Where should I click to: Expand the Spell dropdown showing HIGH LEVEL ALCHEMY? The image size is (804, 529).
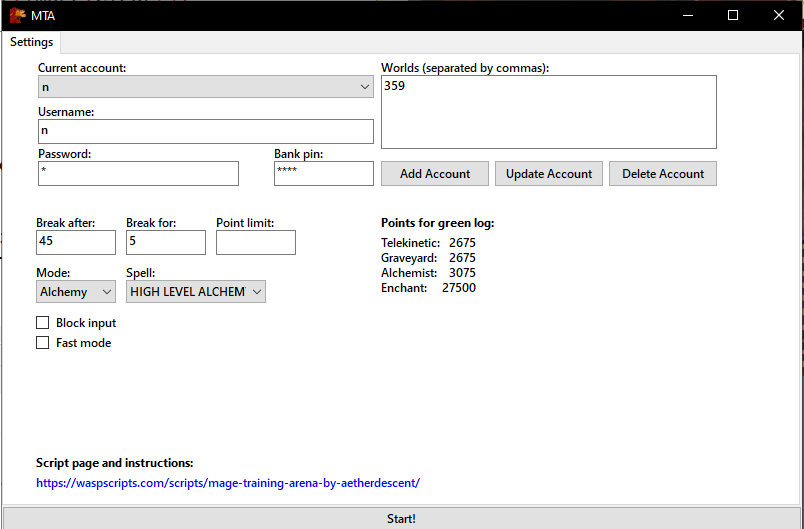(x=196, y=292)
